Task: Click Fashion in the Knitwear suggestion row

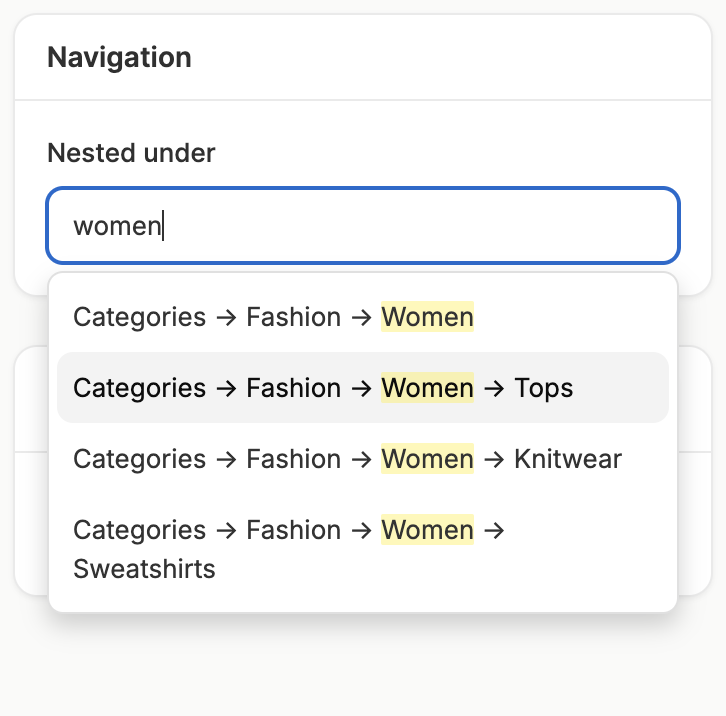Action: click(x=293, y=459)
